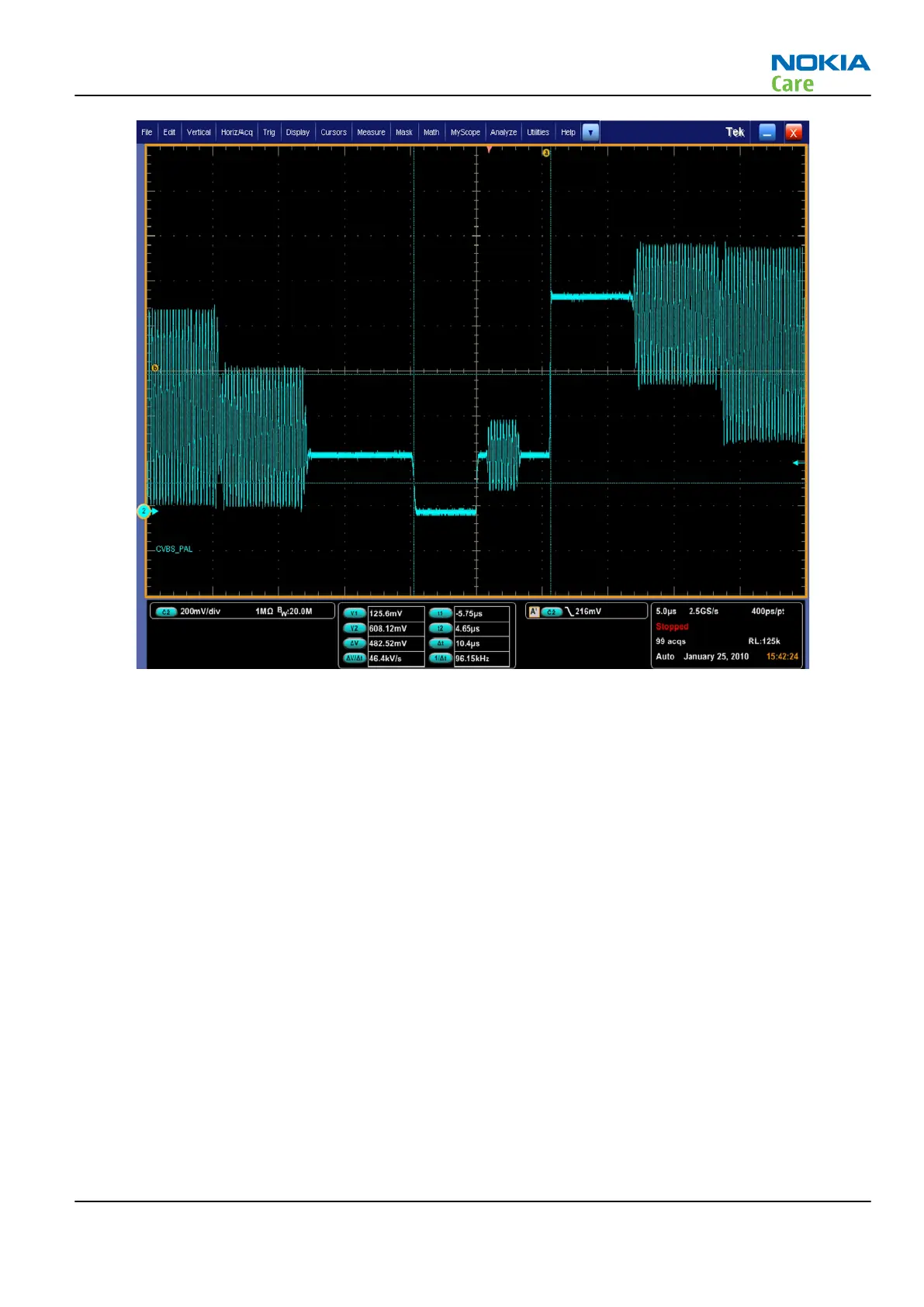
Task: Select the CVBS_PAL waveform label
Action: 174,549
